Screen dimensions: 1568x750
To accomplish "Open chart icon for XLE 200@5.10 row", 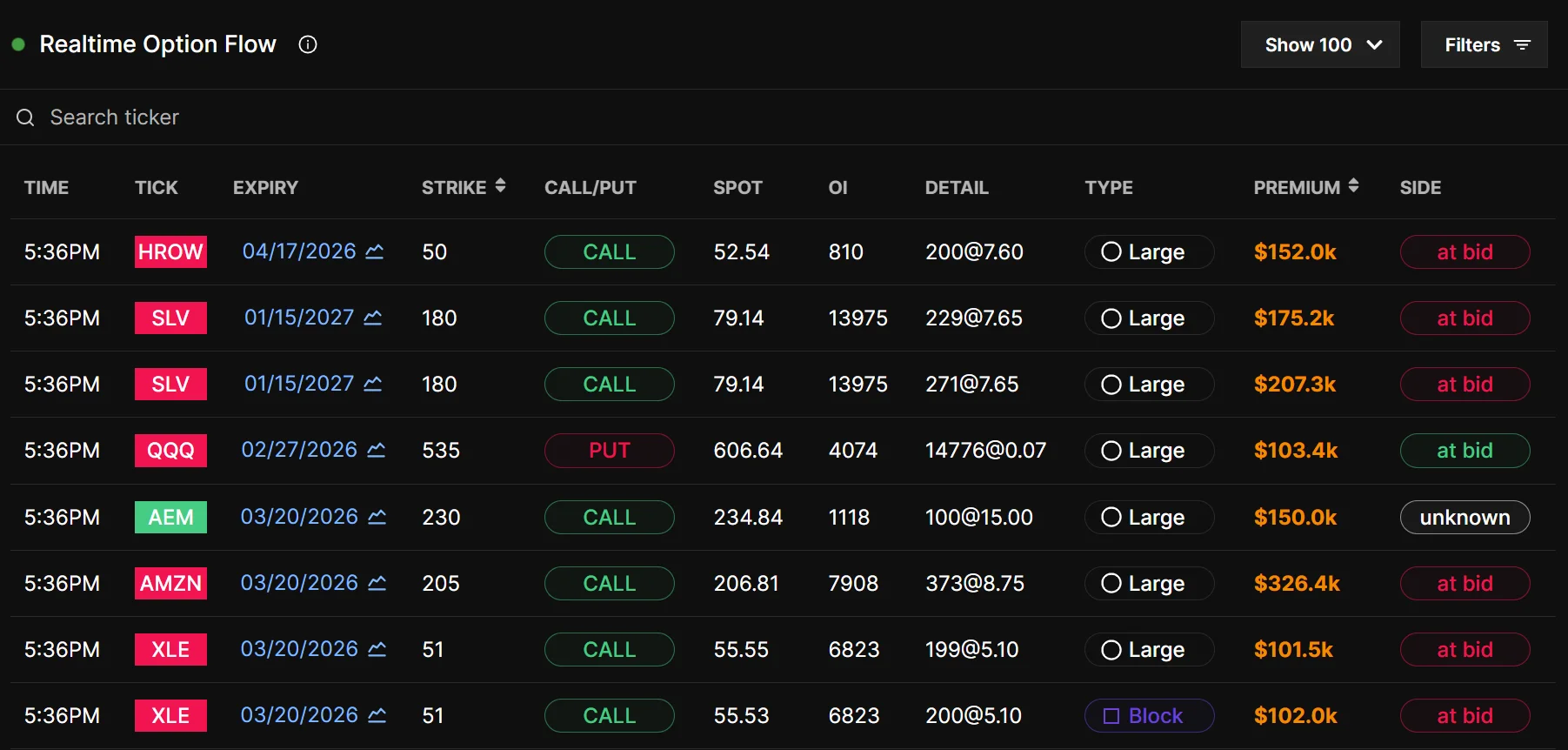I will [x=377, y=715].
